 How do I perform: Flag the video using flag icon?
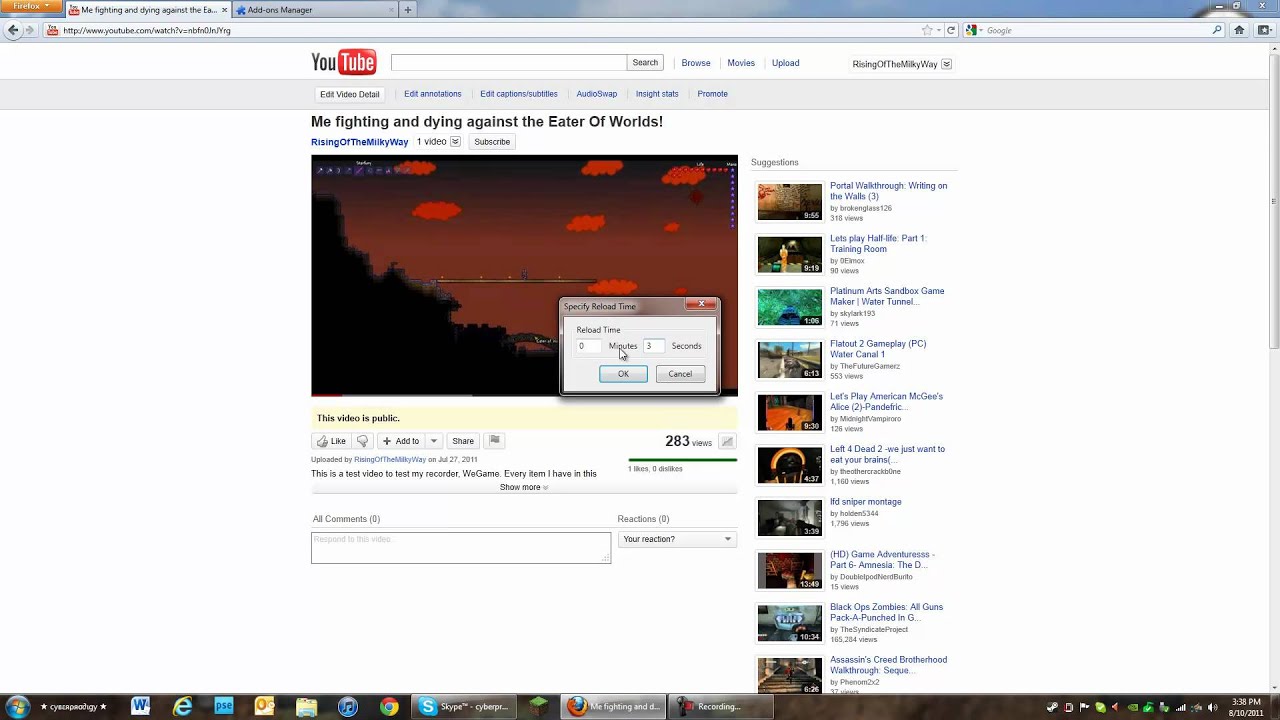coord(494,441)
